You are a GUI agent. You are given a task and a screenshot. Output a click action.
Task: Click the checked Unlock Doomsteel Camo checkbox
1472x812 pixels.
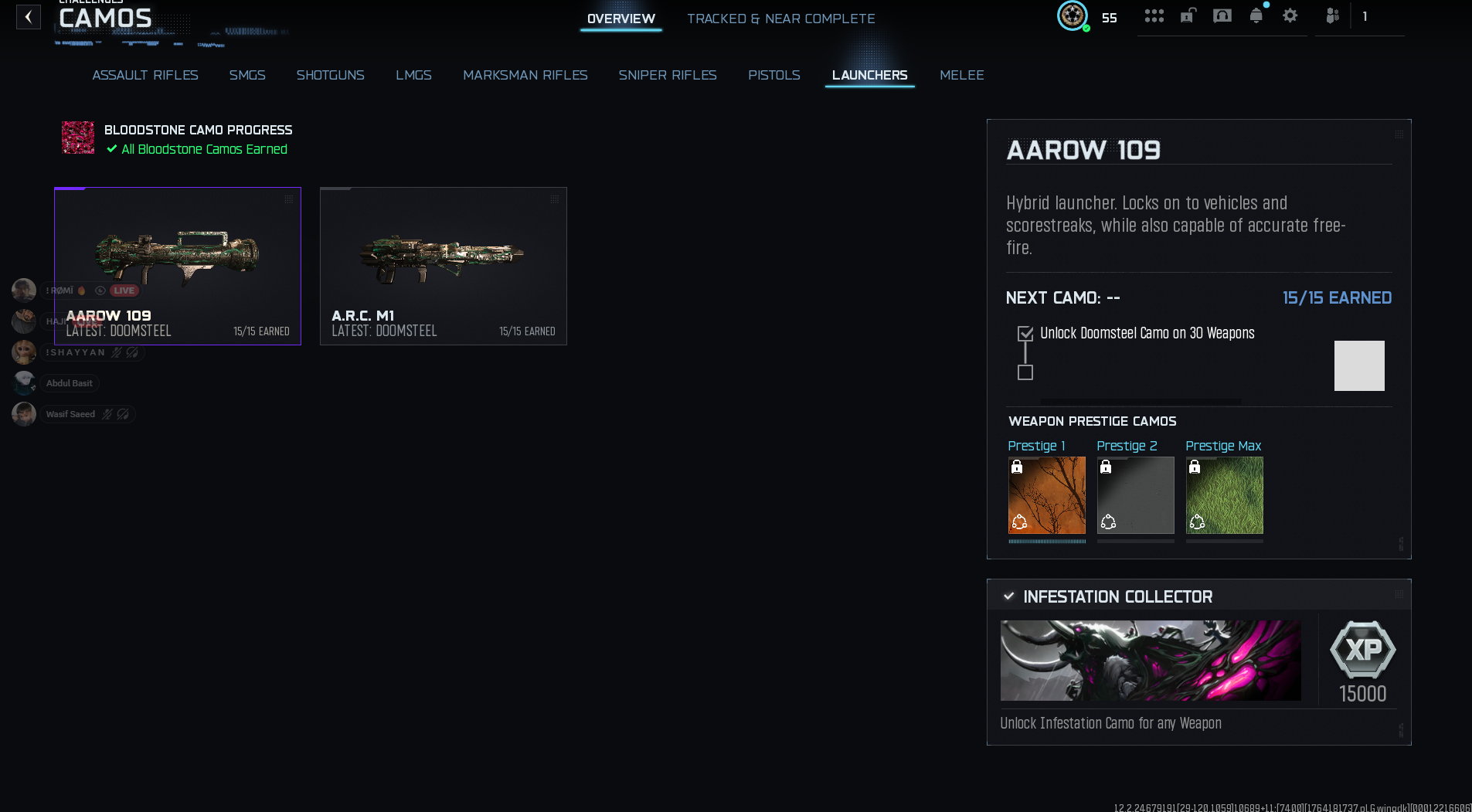1025,334
